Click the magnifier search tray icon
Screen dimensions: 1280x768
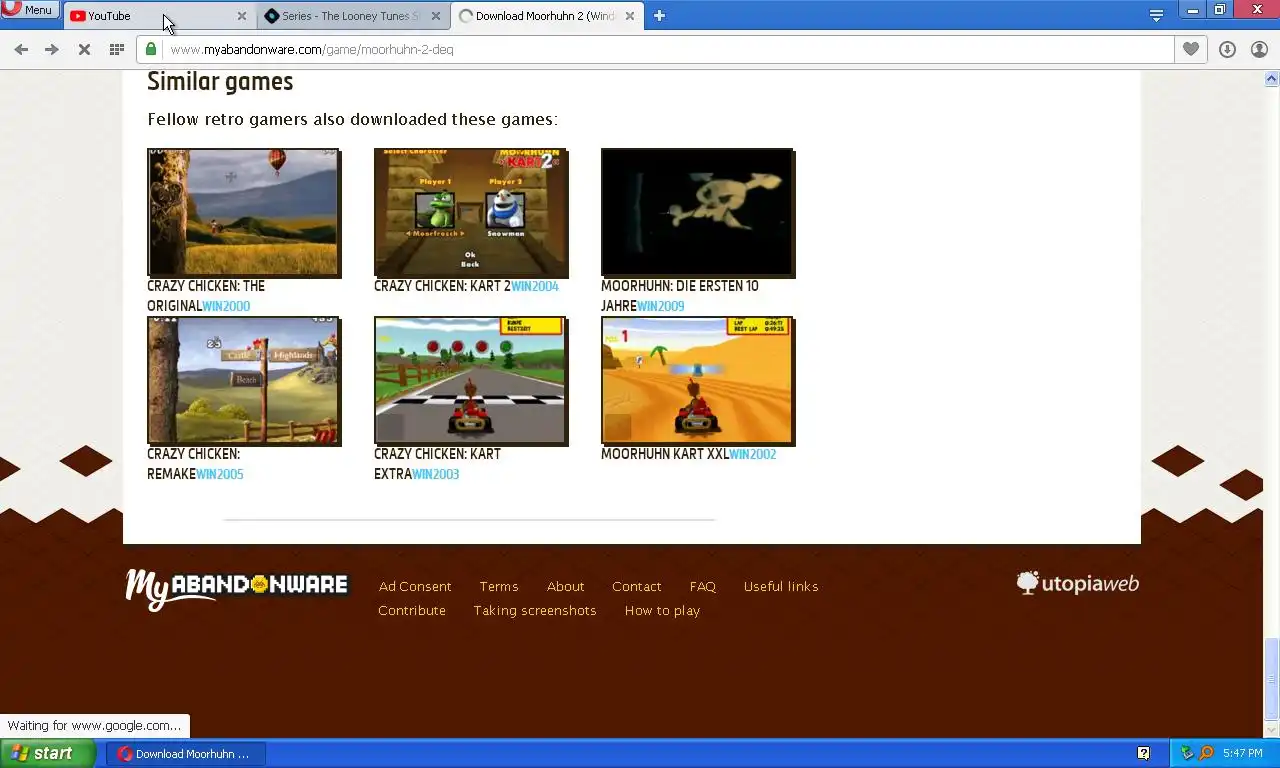pyautogui.click(x=1206, y=753)
